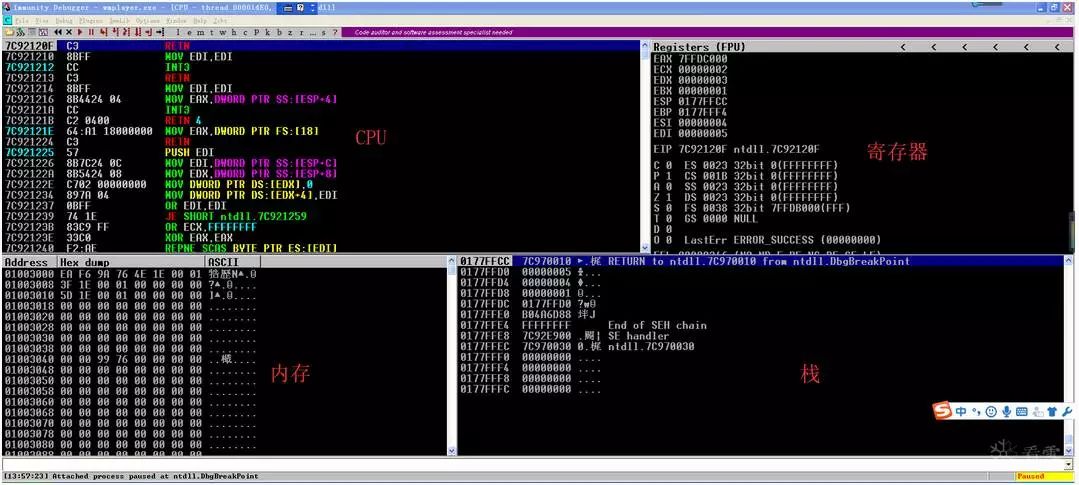Open the file folder icon in toolbar

8,32
